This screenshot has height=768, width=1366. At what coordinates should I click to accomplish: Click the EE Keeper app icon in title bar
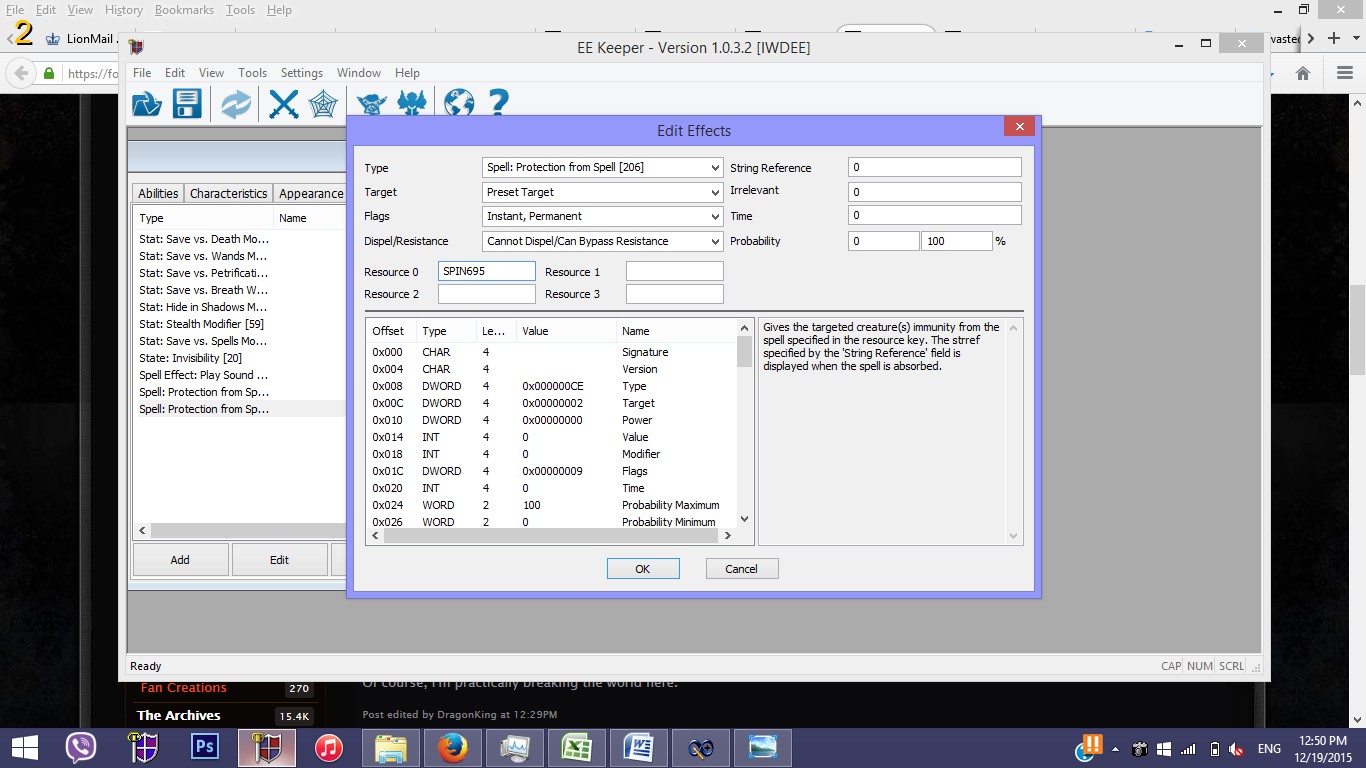pos(137,47)
